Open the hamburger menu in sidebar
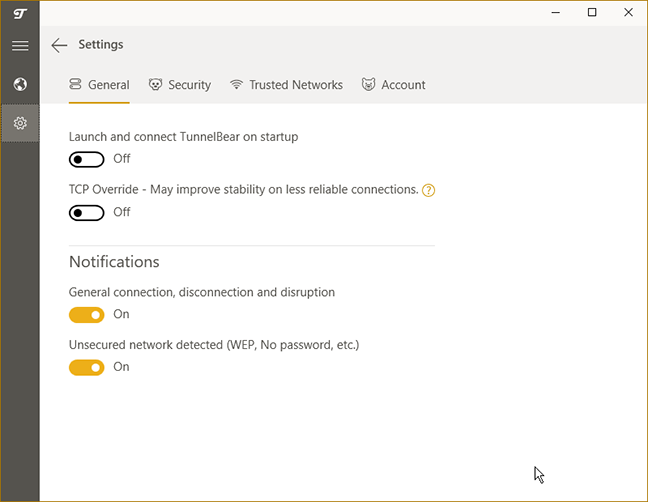648x502 pixels. tap(19, 46)
